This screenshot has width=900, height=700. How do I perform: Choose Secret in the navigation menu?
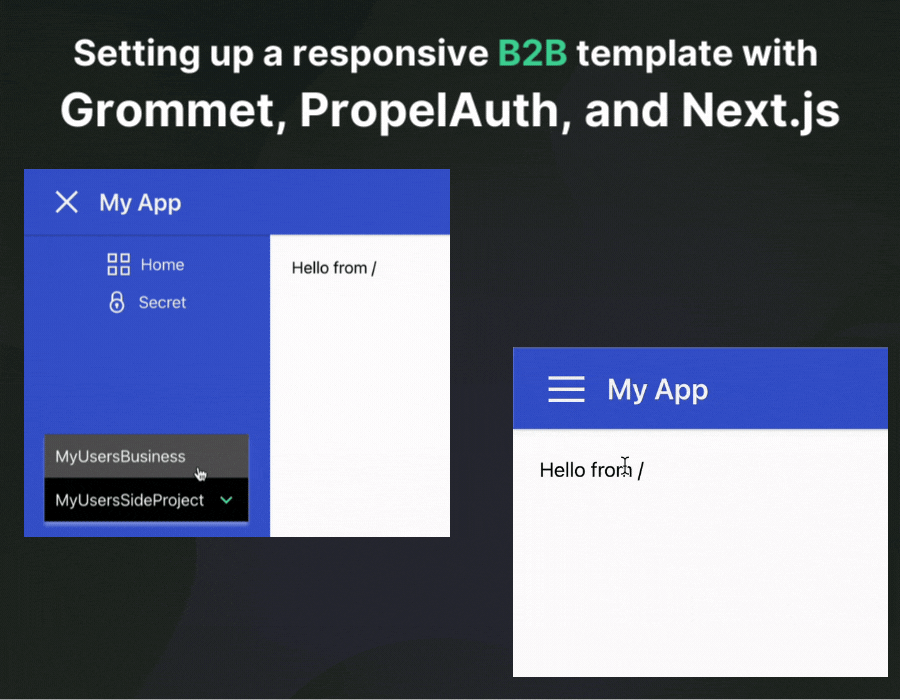[x=162, y=302]
